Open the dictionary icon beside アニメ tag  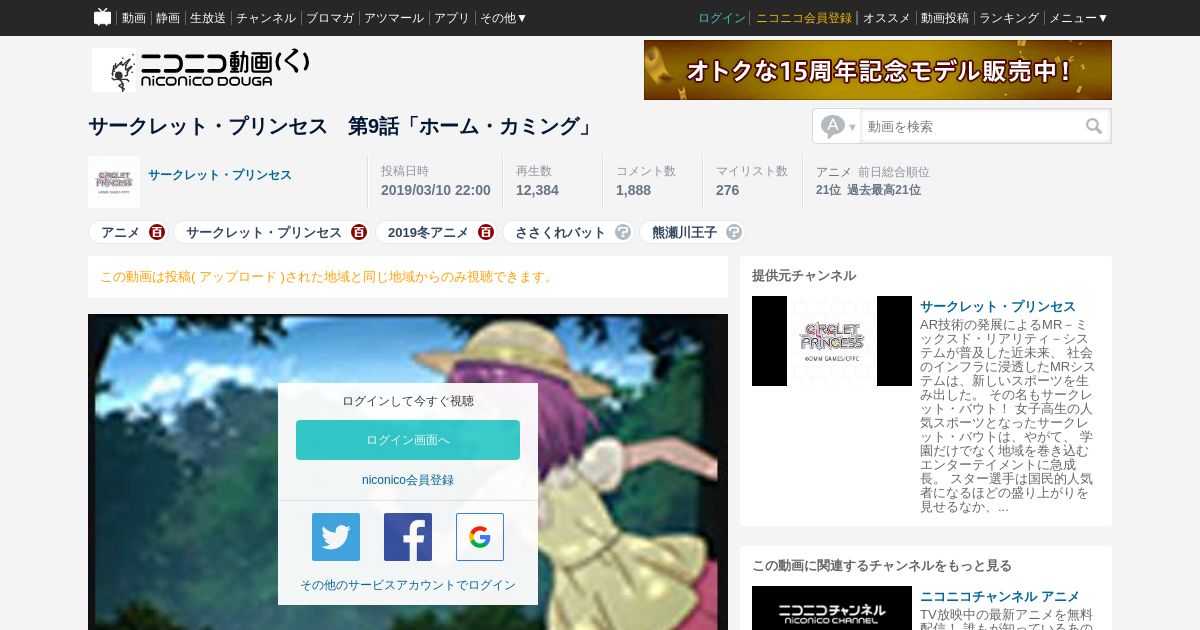[157, 232]
